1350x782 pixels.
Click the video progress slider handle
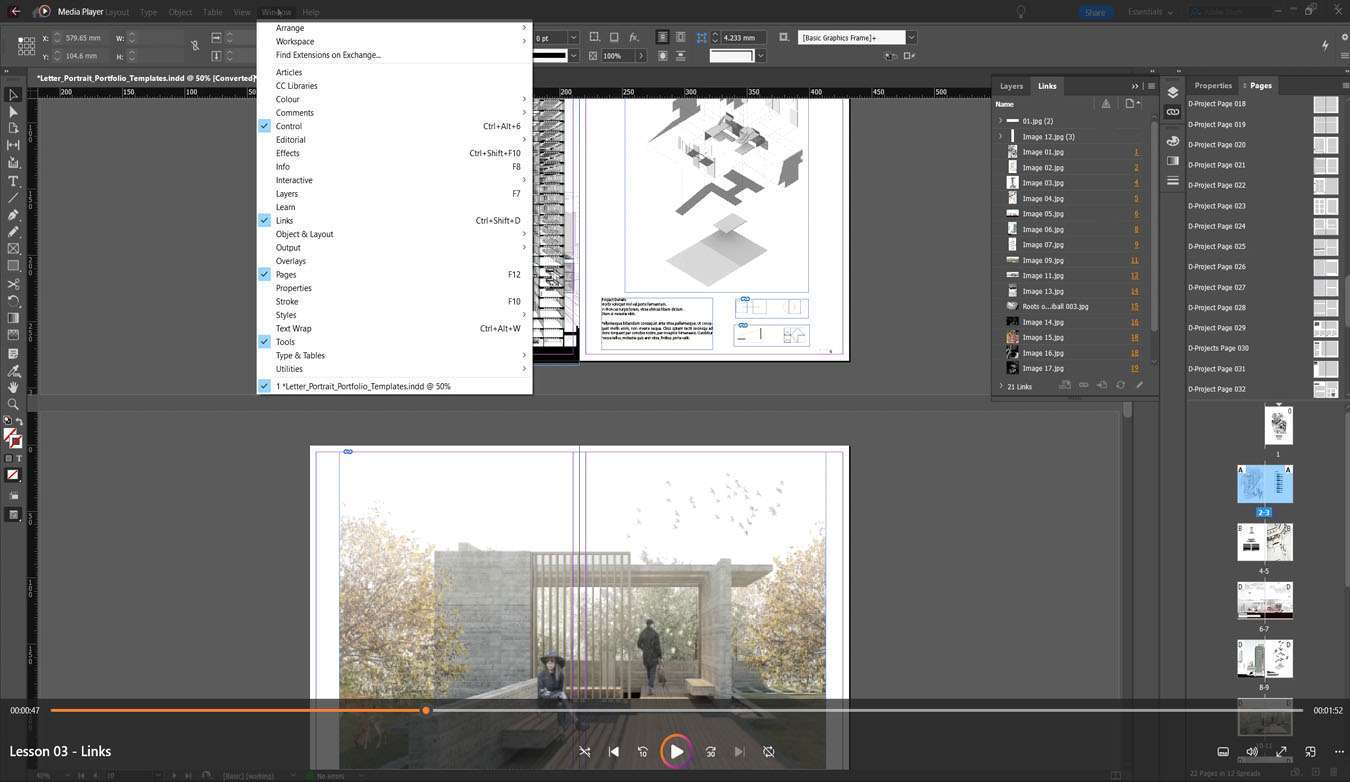tap(426, 710)
